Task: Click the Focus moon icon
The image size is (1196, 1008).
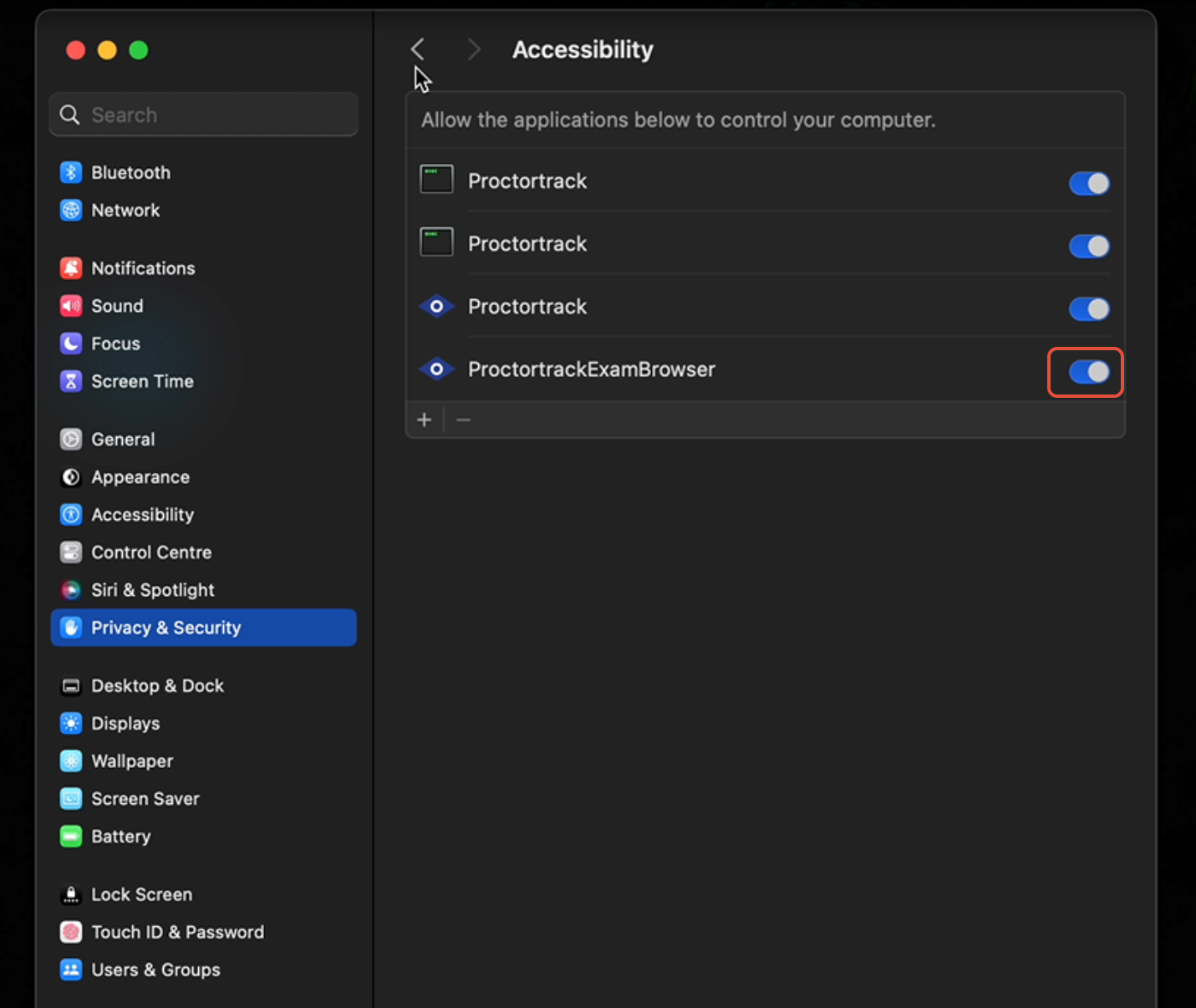Action: (x=71, y=344)
